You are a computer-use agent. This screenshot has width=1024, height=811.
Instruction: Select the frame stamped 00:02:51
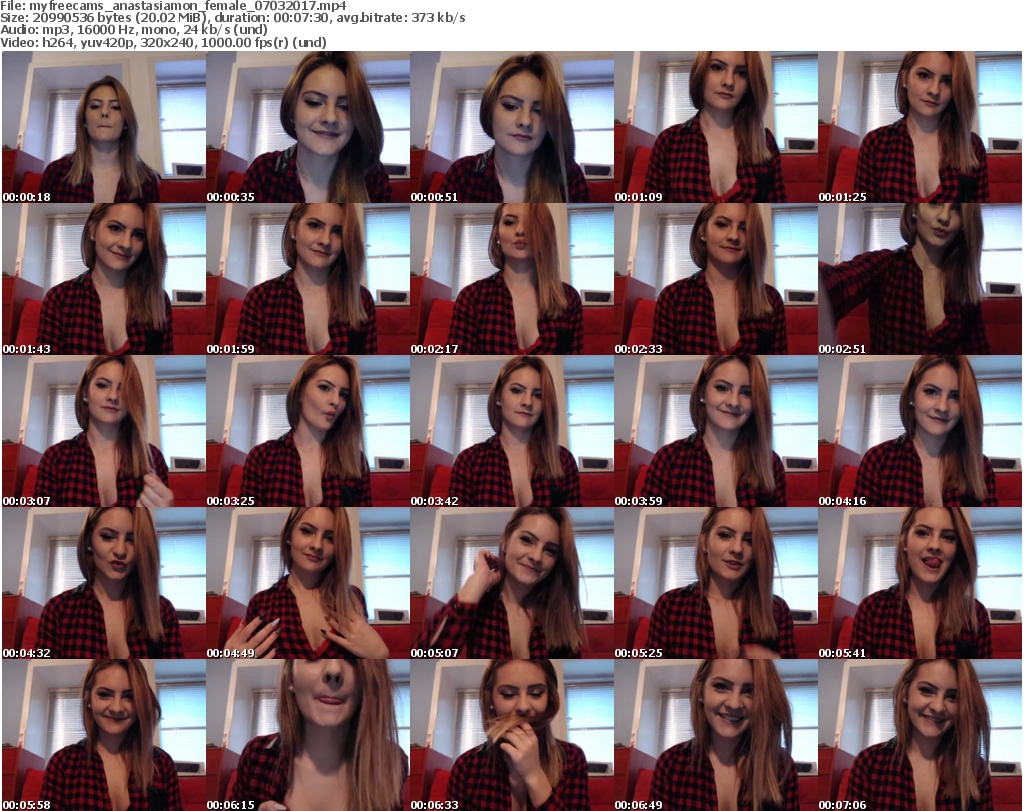(920, 279)
